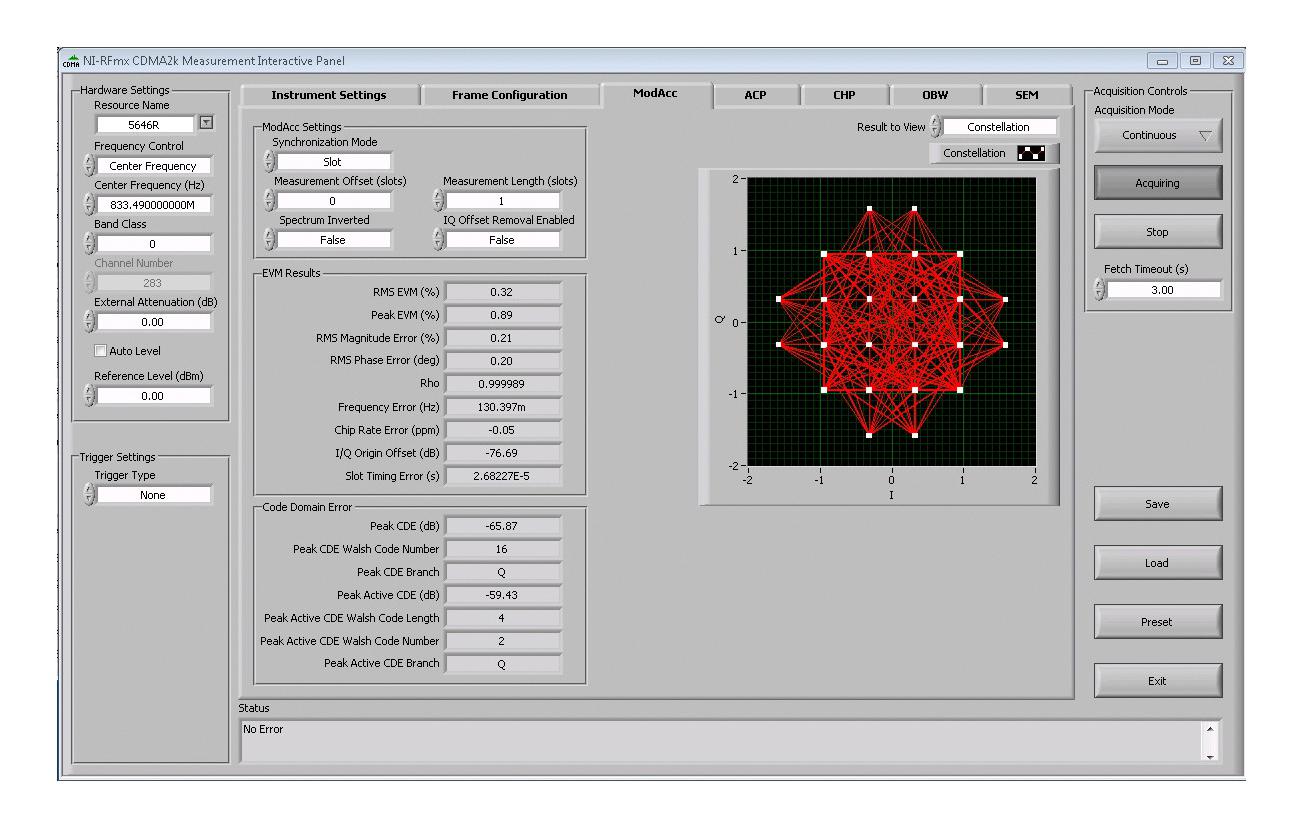This screenshot has height=828, width=1294.
Task: Click the Acquiring button
Action: pyautogui.click(x=1158, y=183)
